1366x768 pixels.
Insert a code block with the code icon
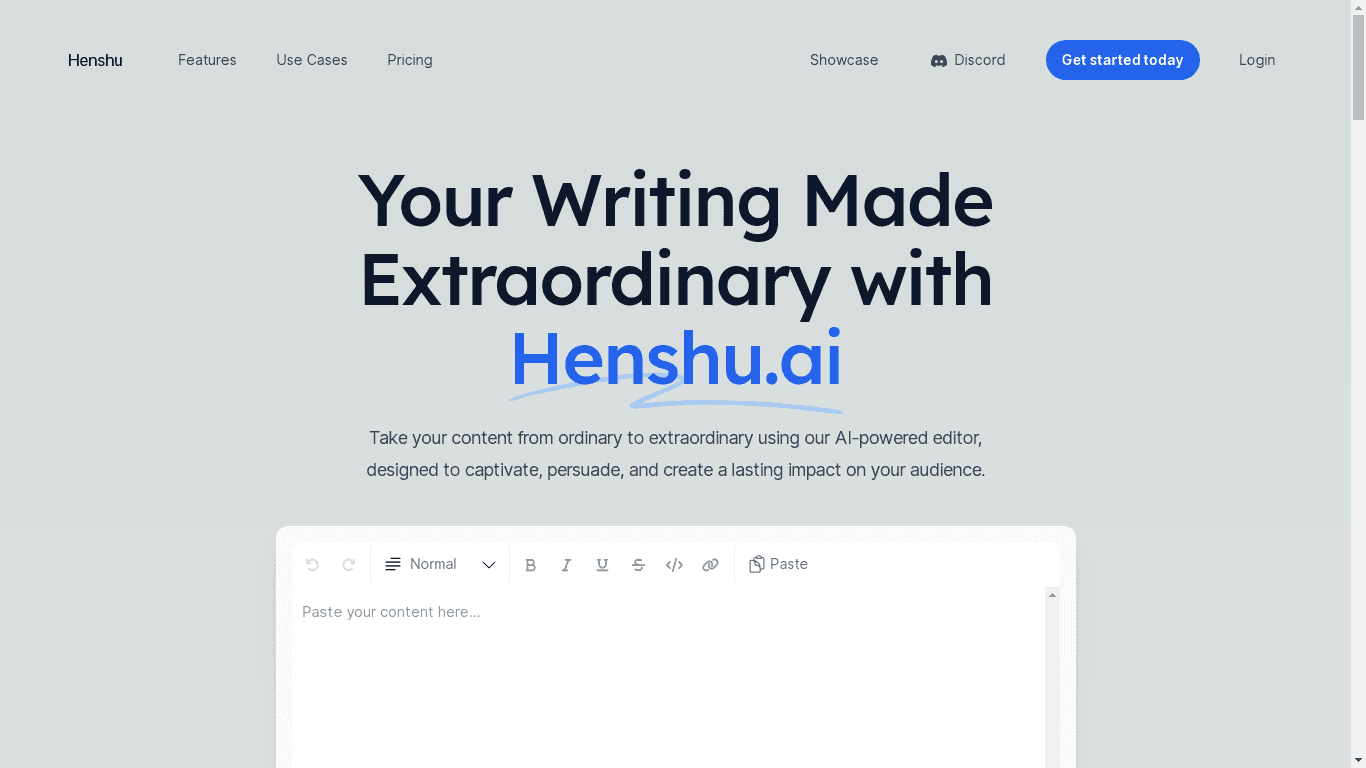[x=674, y=565]
